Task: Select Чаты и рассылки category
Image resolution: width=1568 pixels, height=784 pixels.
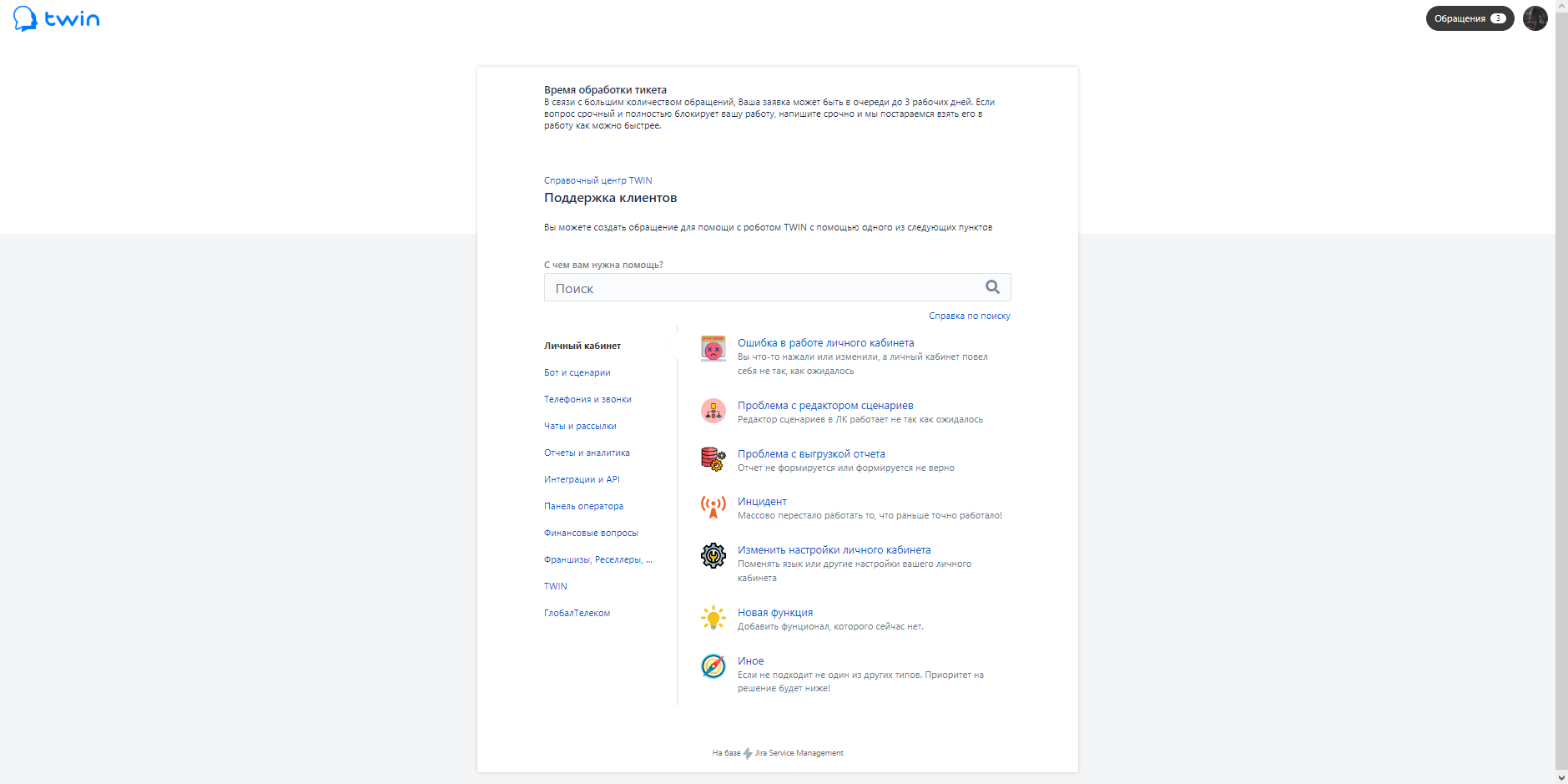Action: click(x=580, y=426)
